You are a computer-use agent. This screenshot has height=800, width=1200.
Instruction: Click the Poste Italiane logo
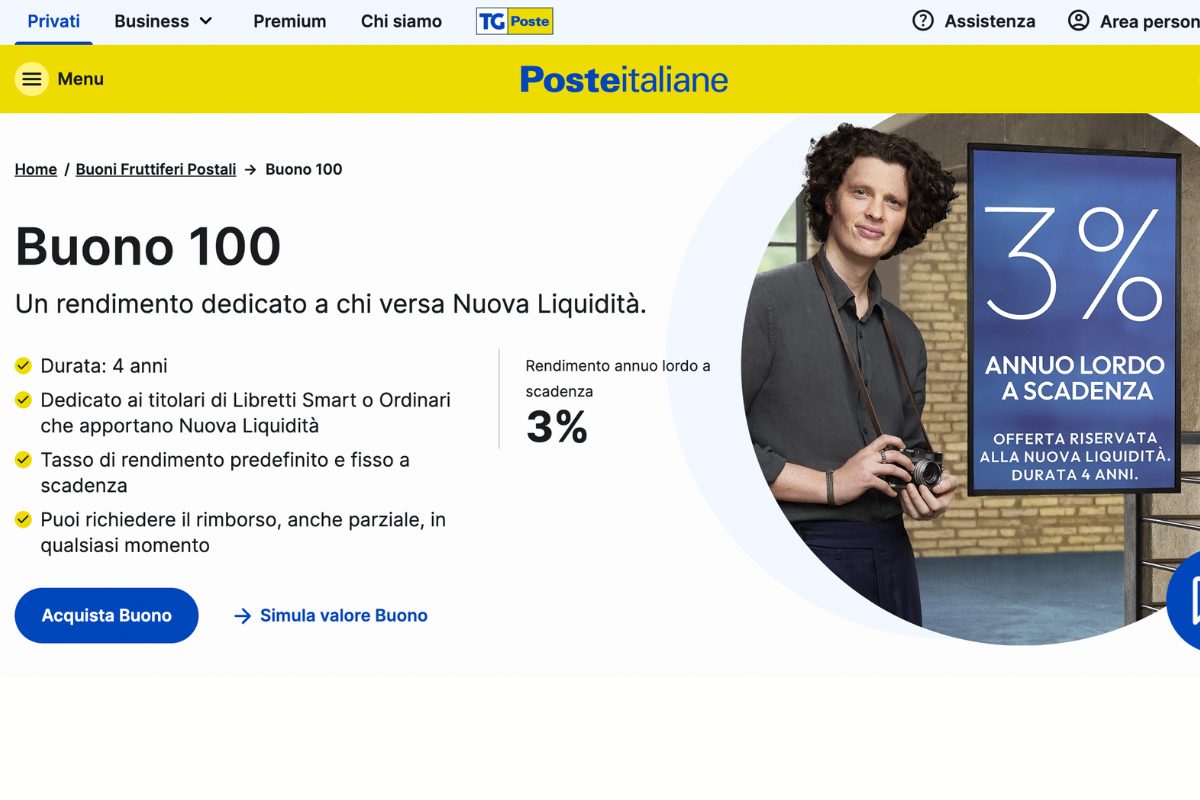coord(622,79)
